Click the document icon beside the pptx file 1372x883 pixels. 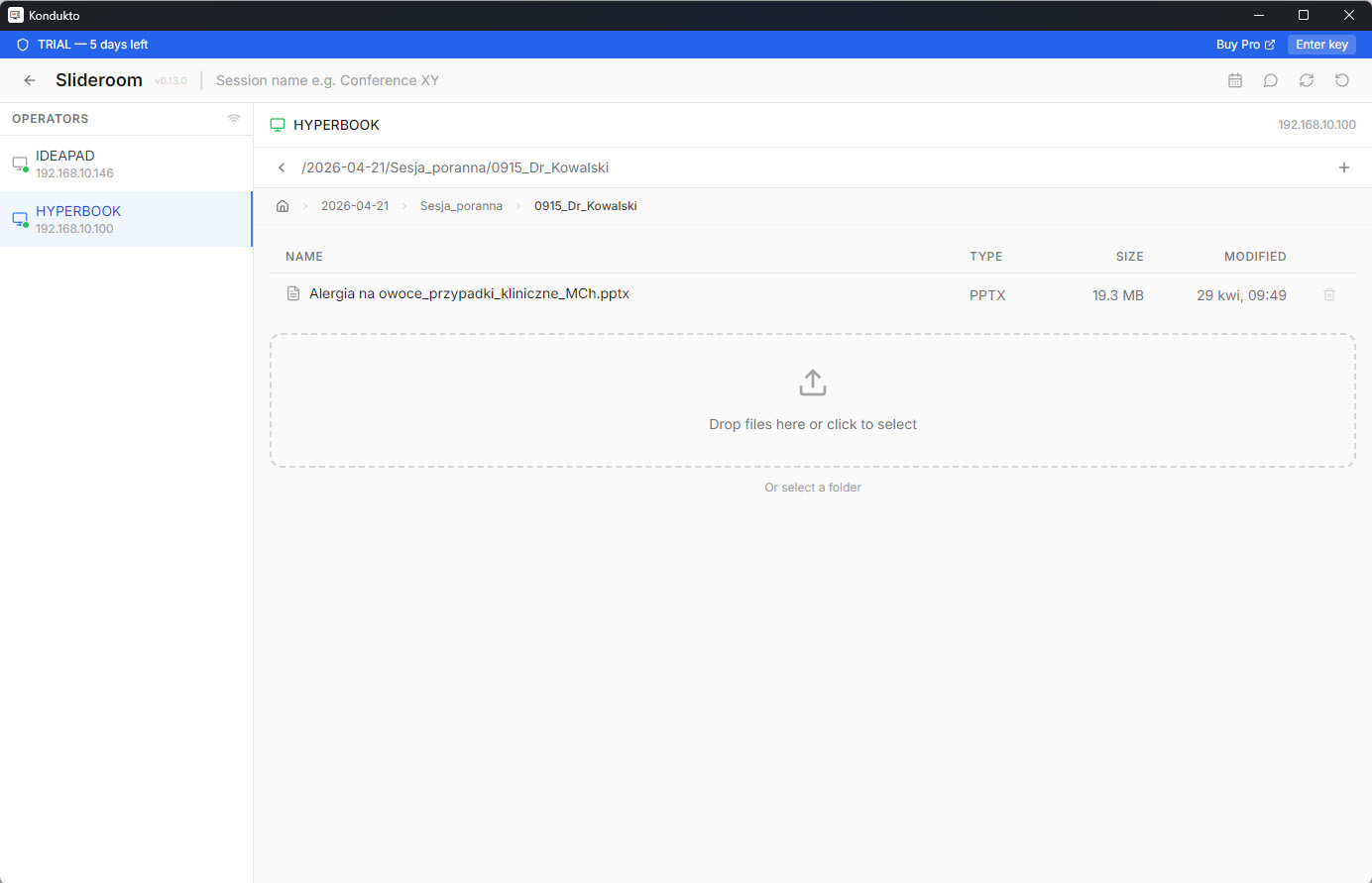pos(293,293)
